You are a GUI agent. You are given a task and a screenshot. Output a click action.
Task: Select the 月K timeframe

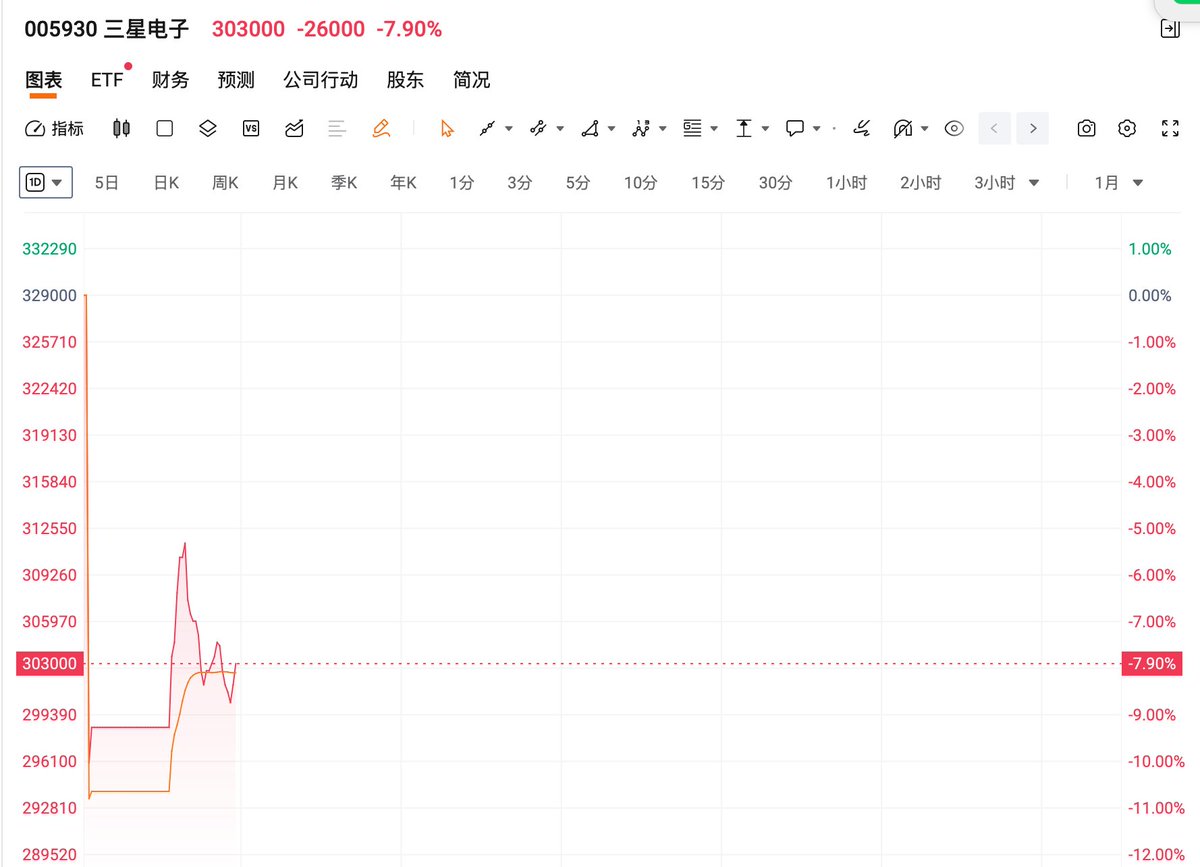point(285,183)
